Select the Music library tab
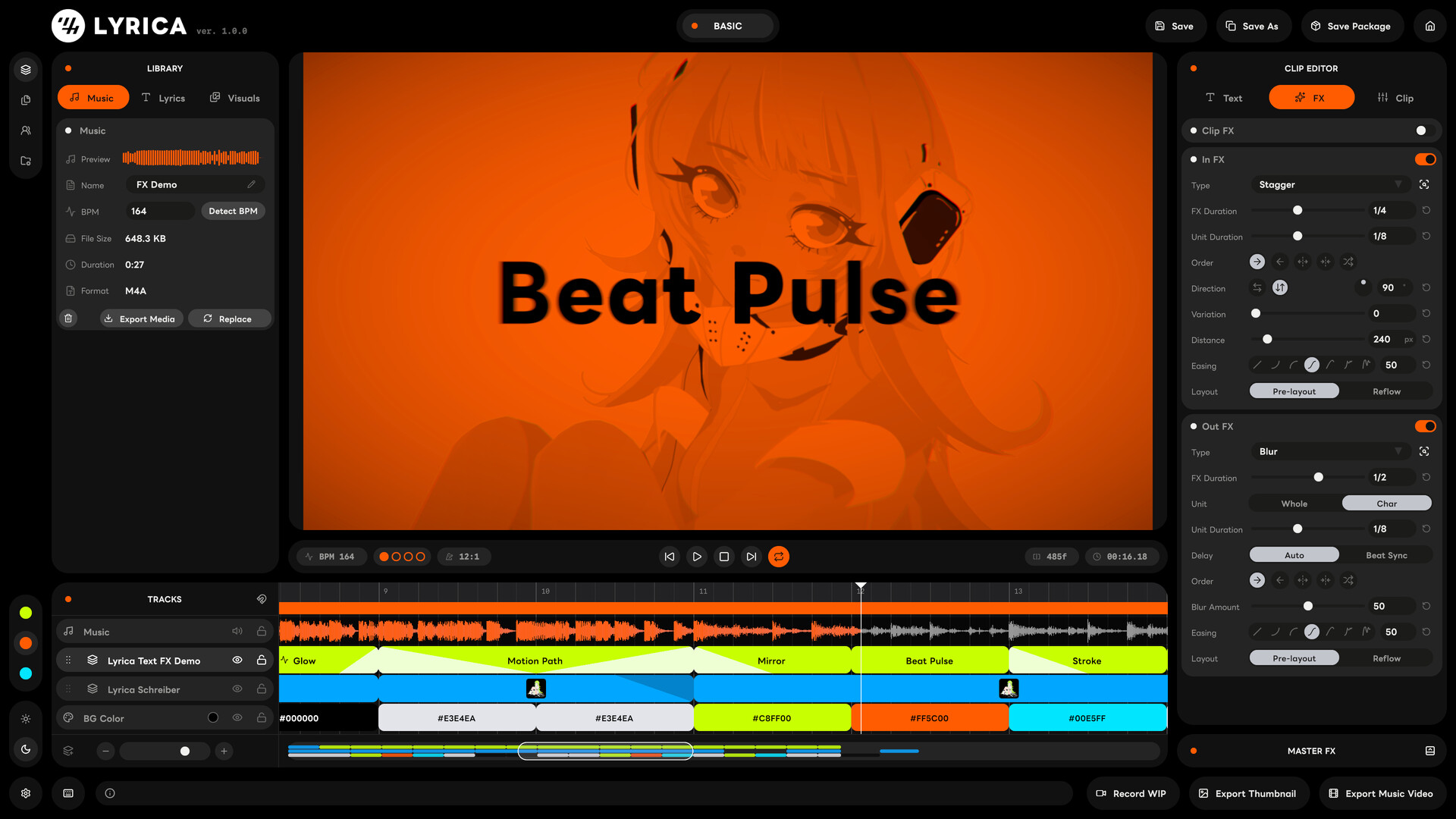1456x819 pixels. point(93,98)
